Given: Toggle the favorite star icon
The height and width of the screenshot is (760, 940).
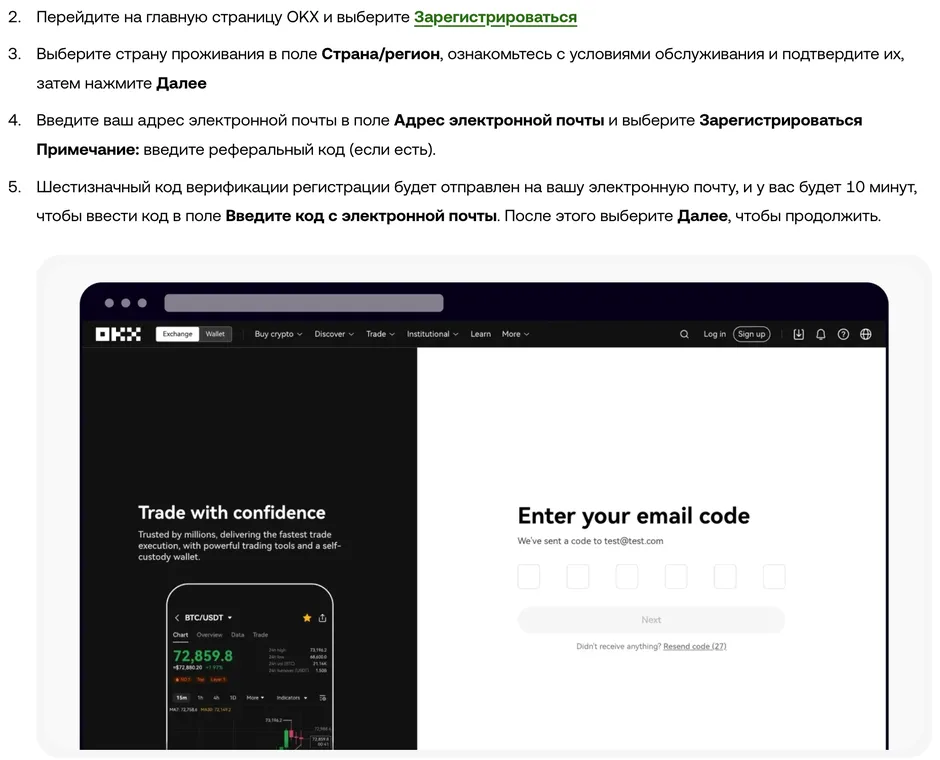Looking at the screenshot, I should [307, 617].
